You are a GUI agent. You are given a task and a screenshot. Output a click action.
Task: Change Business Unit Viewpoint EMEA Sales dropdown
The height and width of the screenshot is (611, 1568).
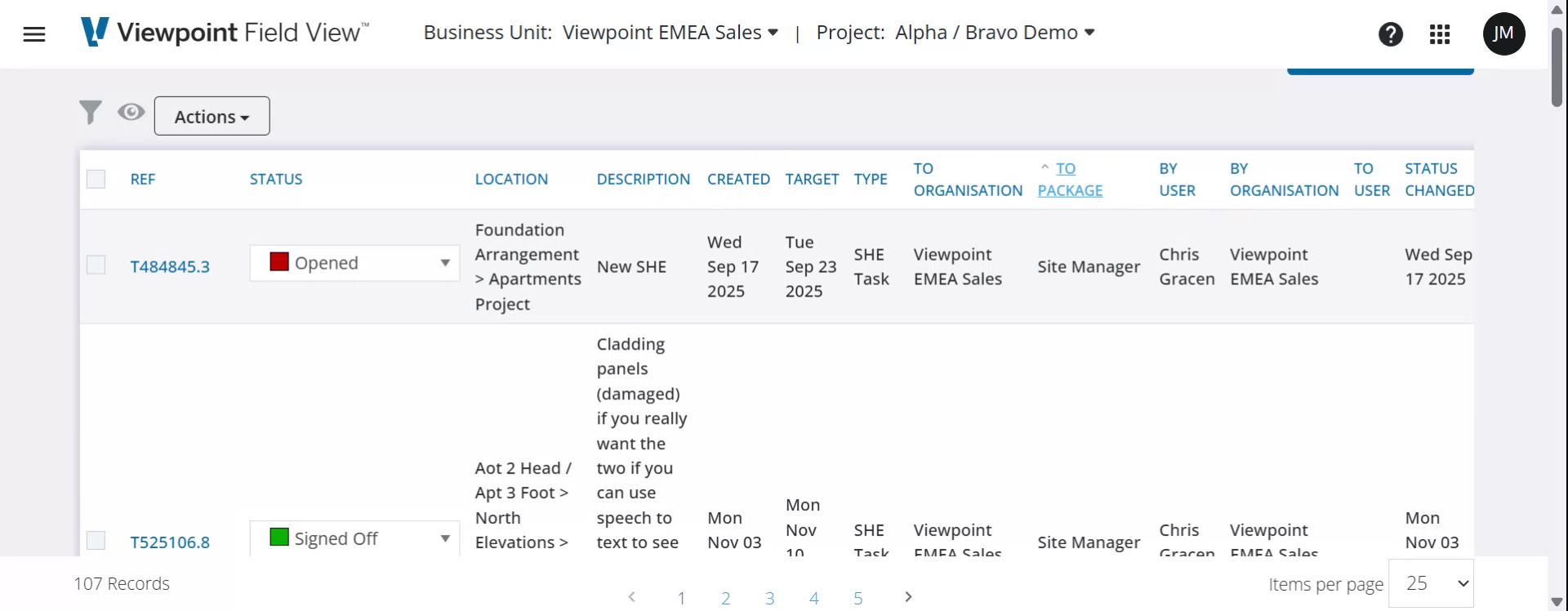coord(670,33)
